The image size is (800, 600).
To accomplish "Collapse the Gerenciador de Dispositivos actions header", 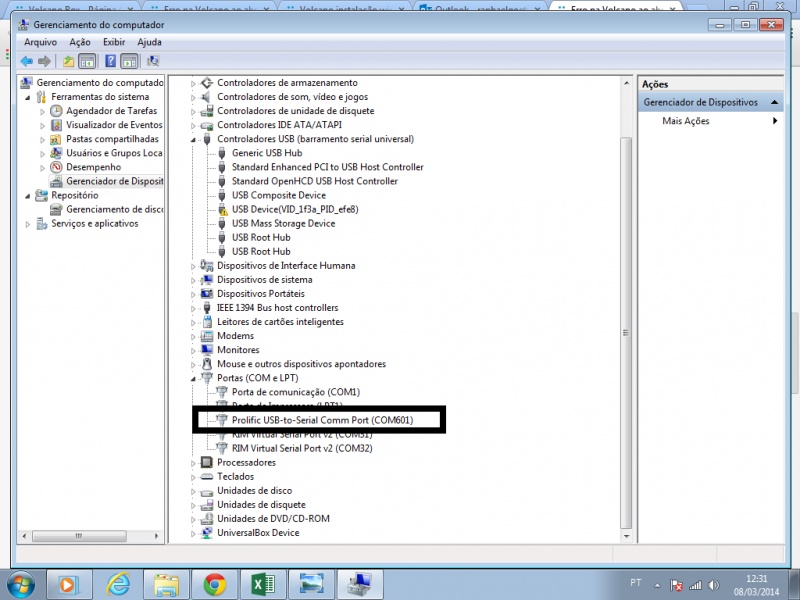I will point(774,102).
